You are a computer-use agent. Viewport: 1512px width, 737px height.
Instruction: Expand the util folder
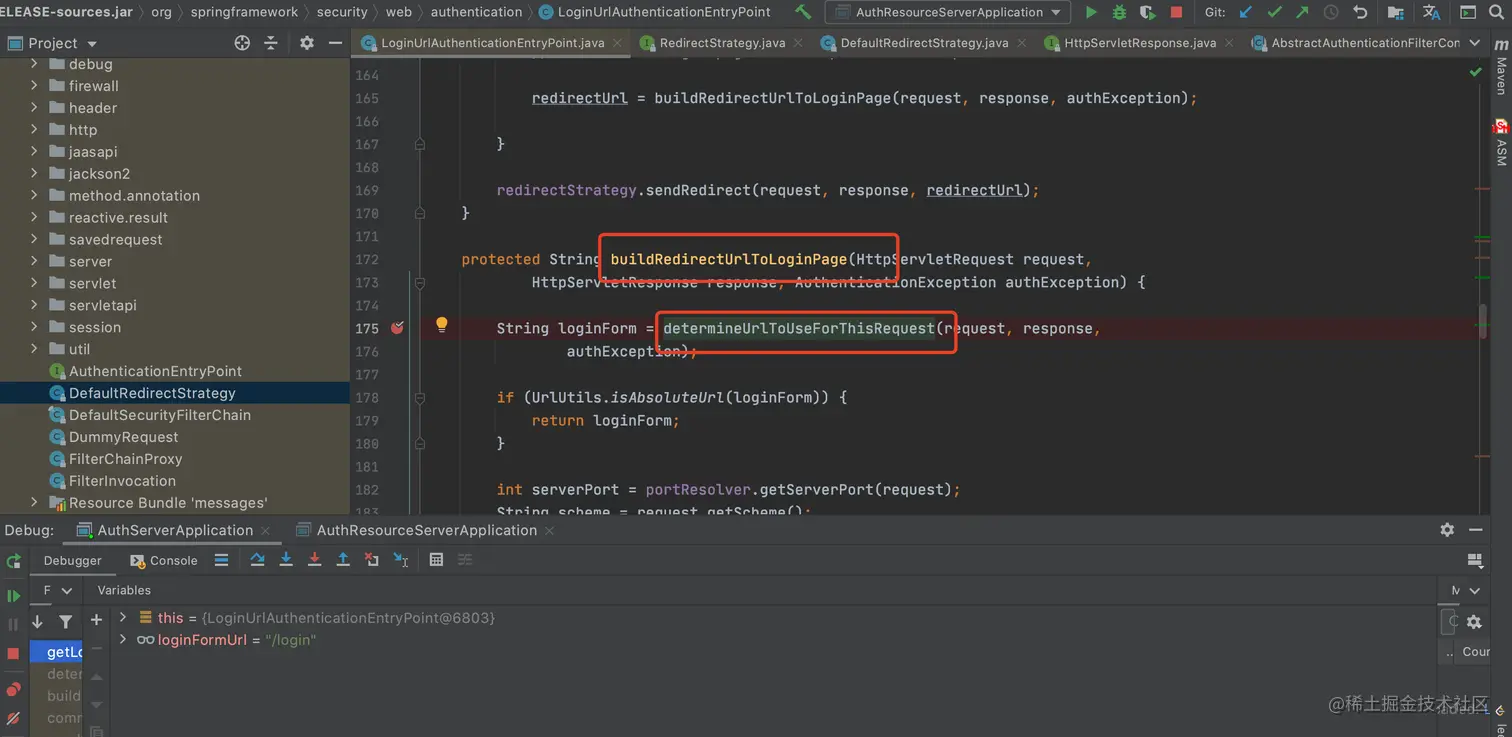[34, 349]
